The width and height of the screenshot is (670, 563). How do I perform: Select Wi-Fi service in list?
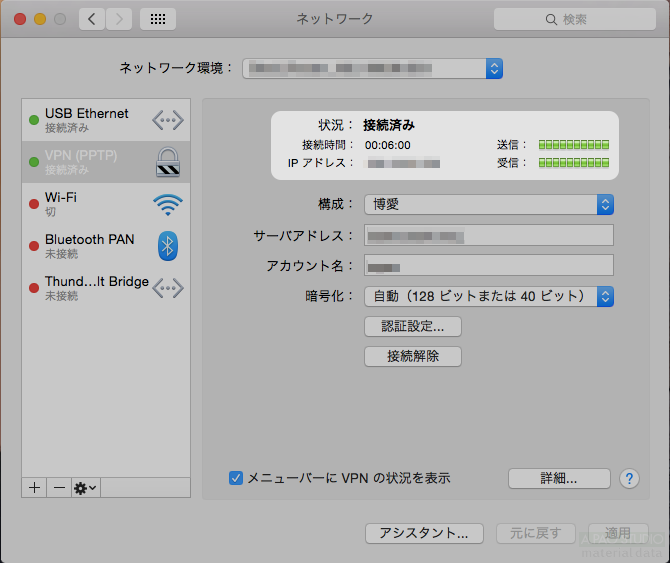point(106,204)
